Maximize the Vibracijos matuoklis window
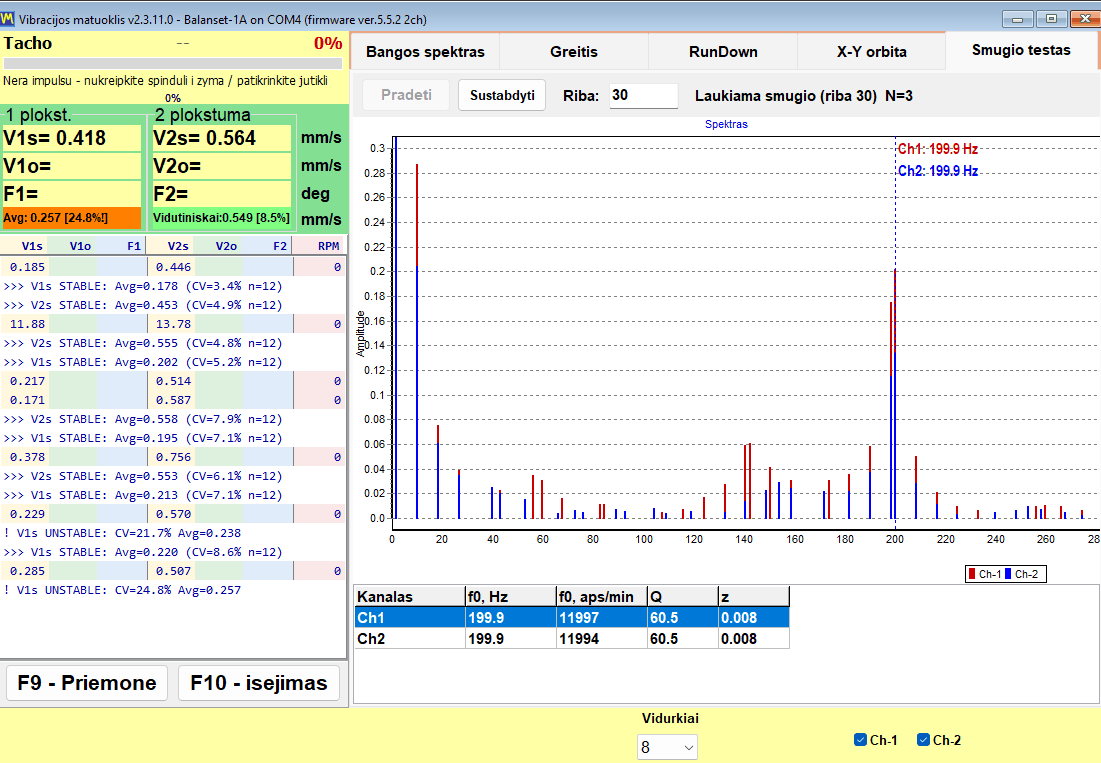 click(1051, 19)
